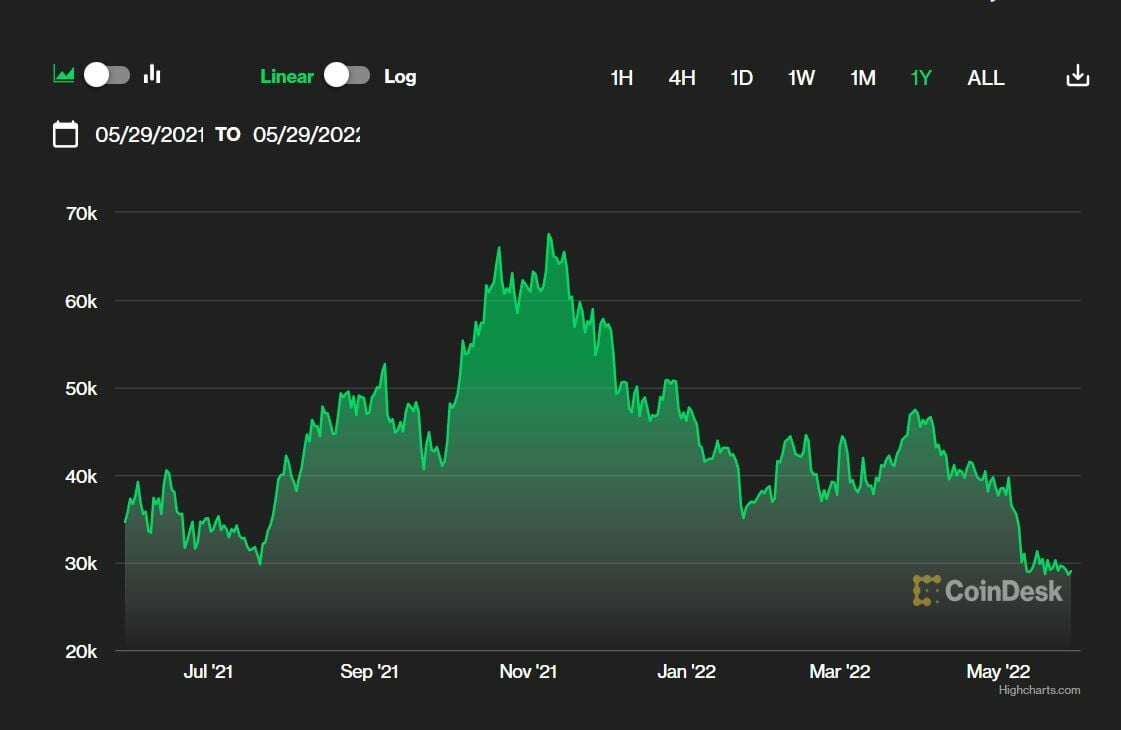Open the calendar date picker icon
This screenshot has height=730, width=1121.
pos(65,134)
